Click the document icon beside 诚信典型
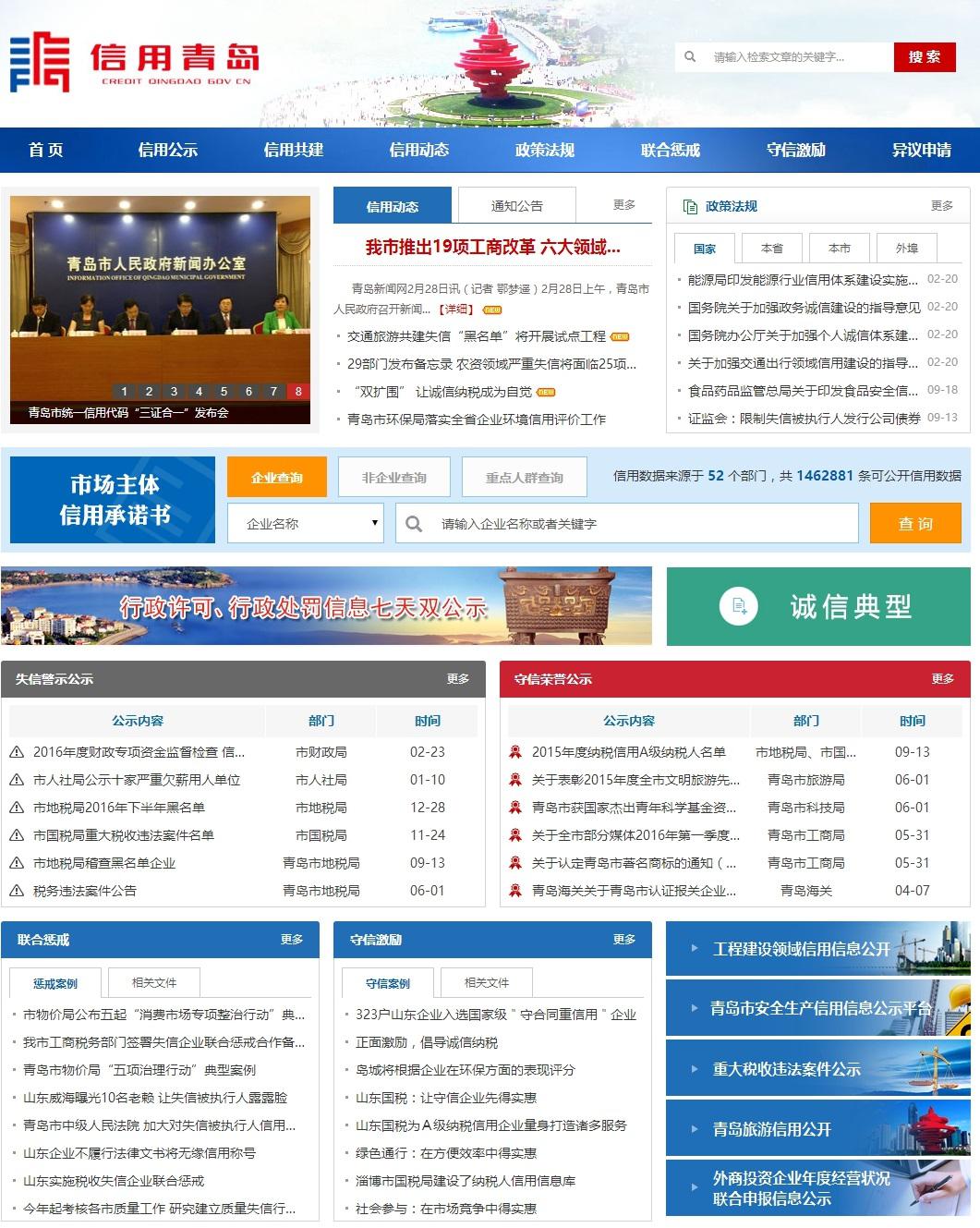This screenshot has width=980, height=1228. click(738, 606)
